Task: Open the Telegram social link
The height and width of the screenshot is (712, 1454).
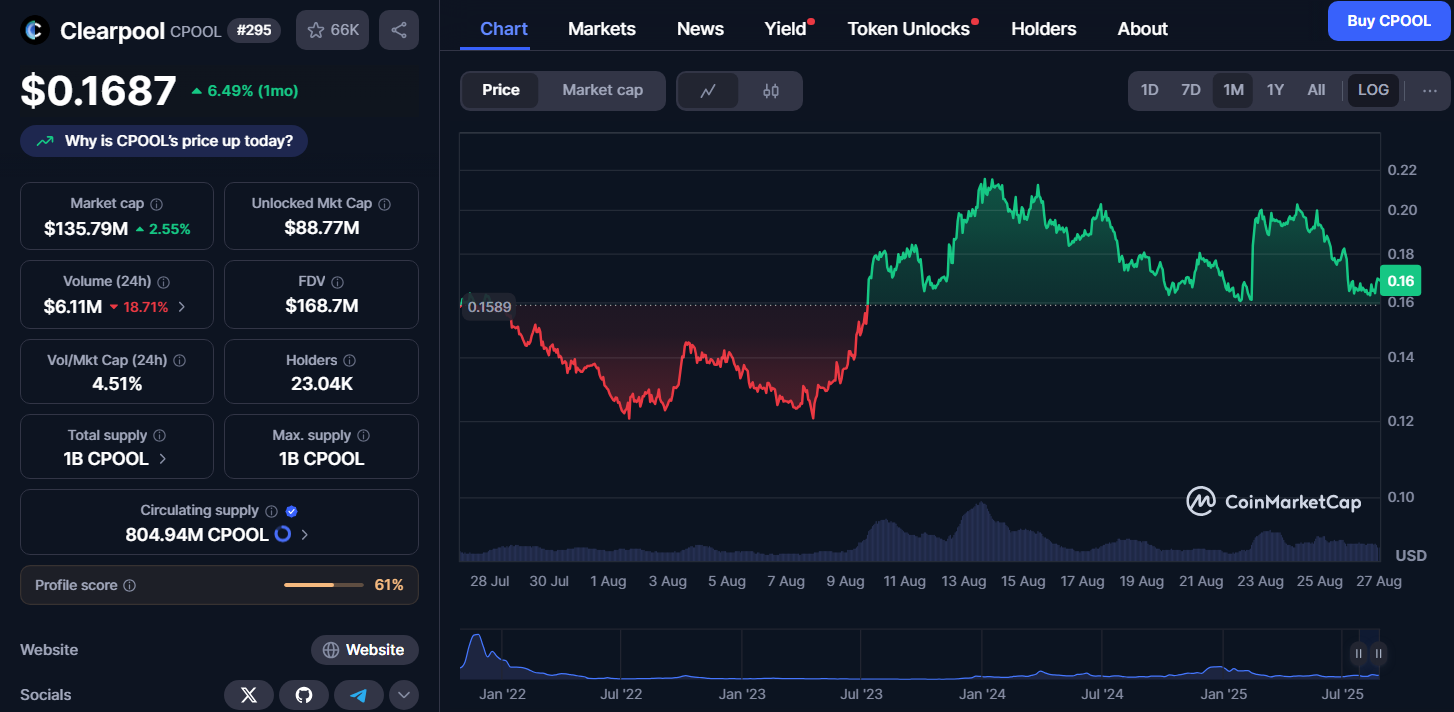Action: pyautogui.click(x=359, y=695)
